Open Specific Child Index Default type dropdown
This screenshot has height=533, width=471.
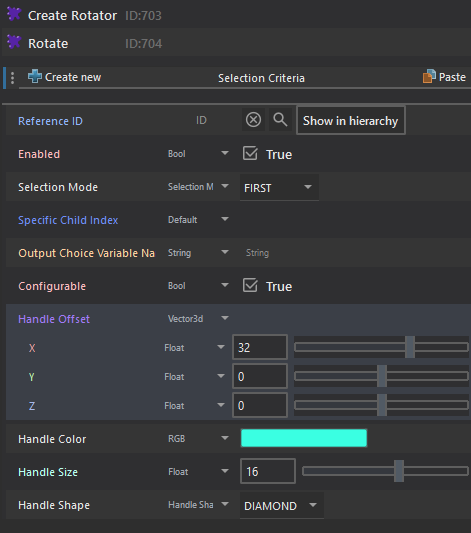tap(225, 219)
